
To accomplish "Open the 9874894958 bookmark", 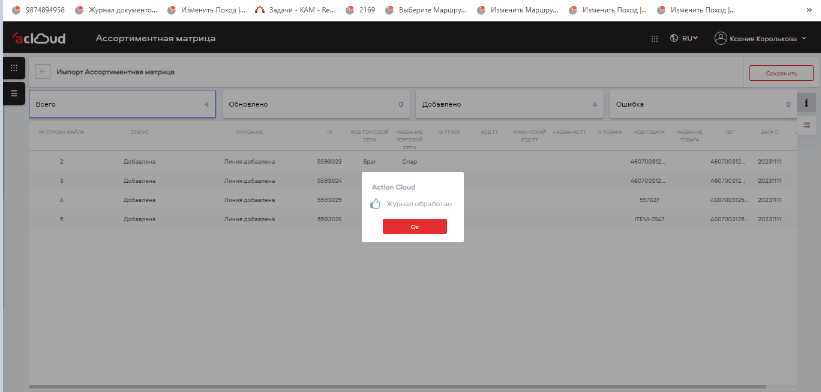I will (39, 9).
